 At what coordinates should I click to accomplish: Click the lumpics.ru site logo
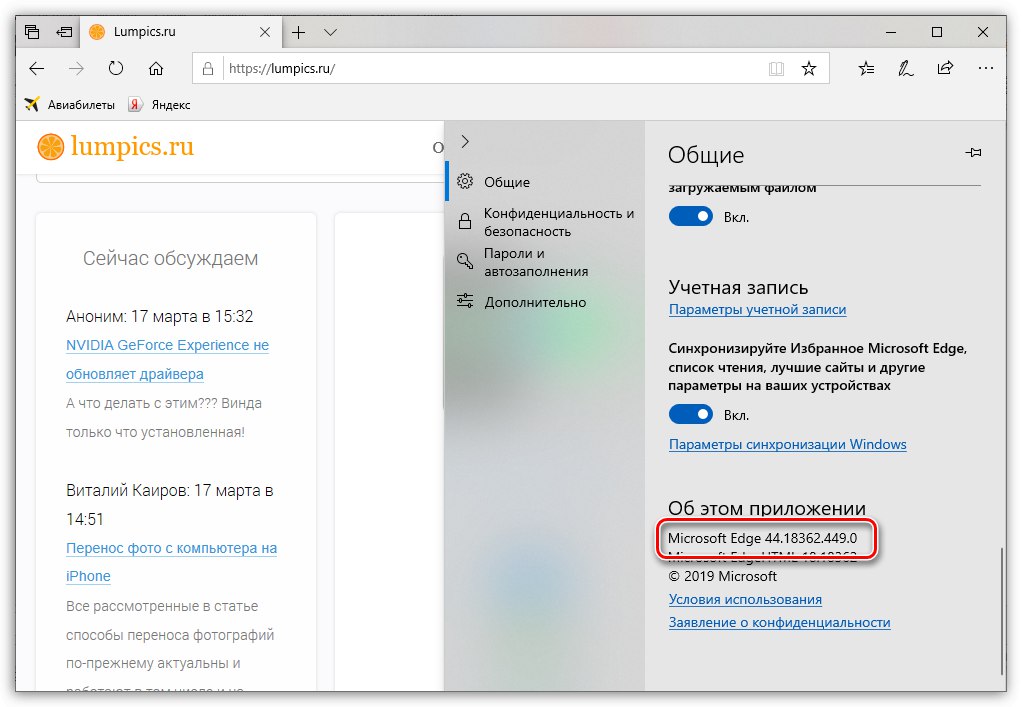pos(115,147)
